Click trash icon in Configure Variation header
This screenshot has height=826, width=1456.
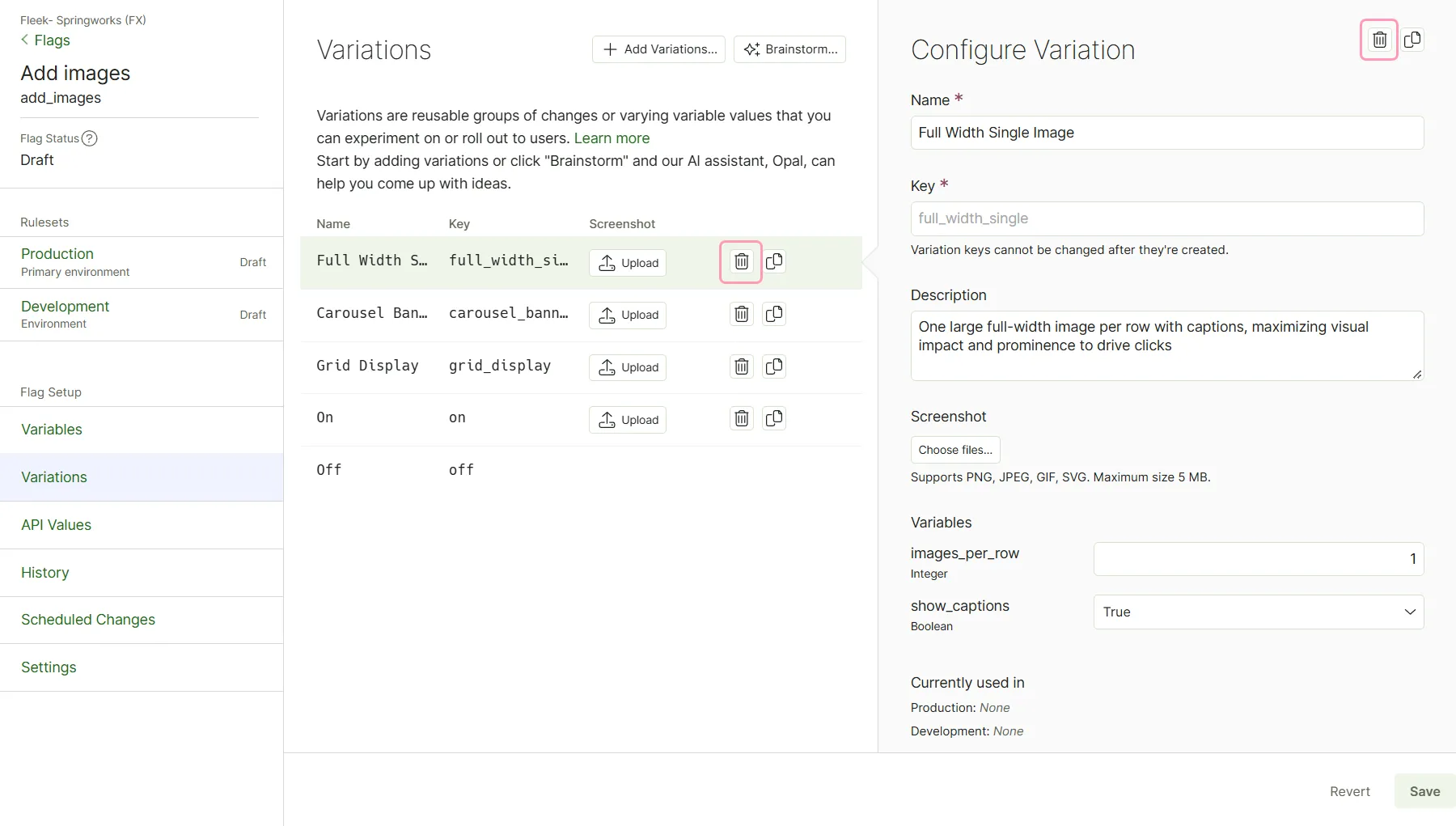[1379, 40]
